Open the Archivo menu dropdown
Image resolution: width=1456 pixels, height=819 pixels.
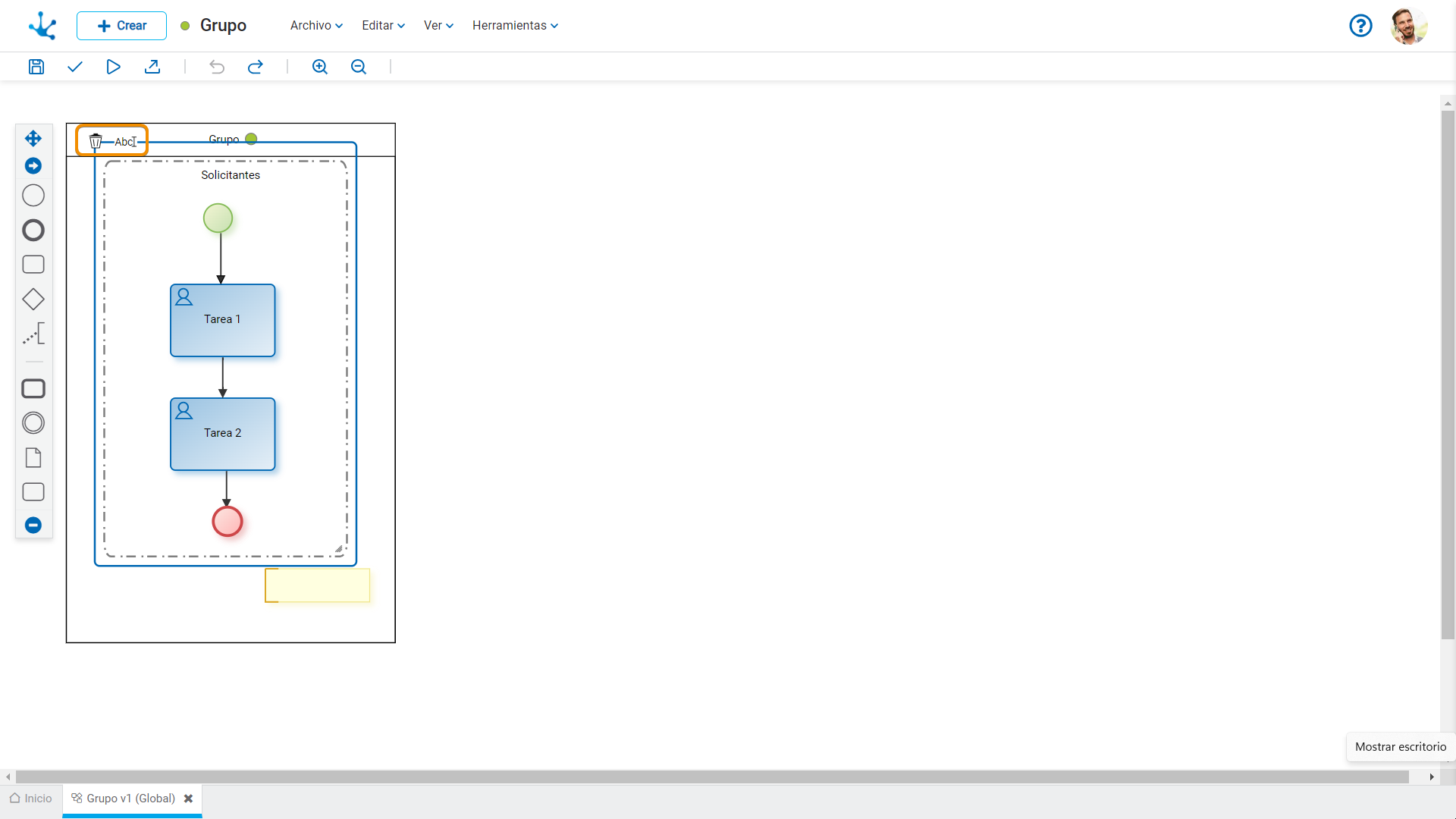pos(316,25)
